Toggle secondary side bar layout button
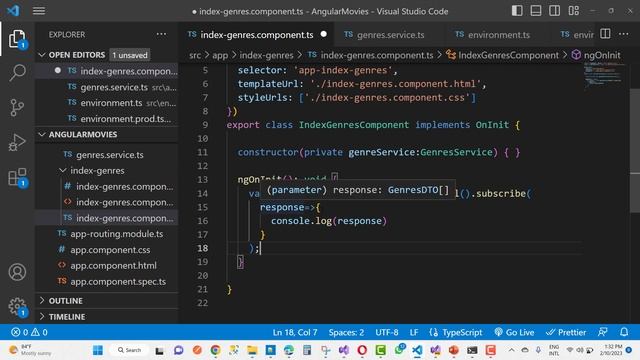This screenshot has height=360, width=640. click(555, 11)
